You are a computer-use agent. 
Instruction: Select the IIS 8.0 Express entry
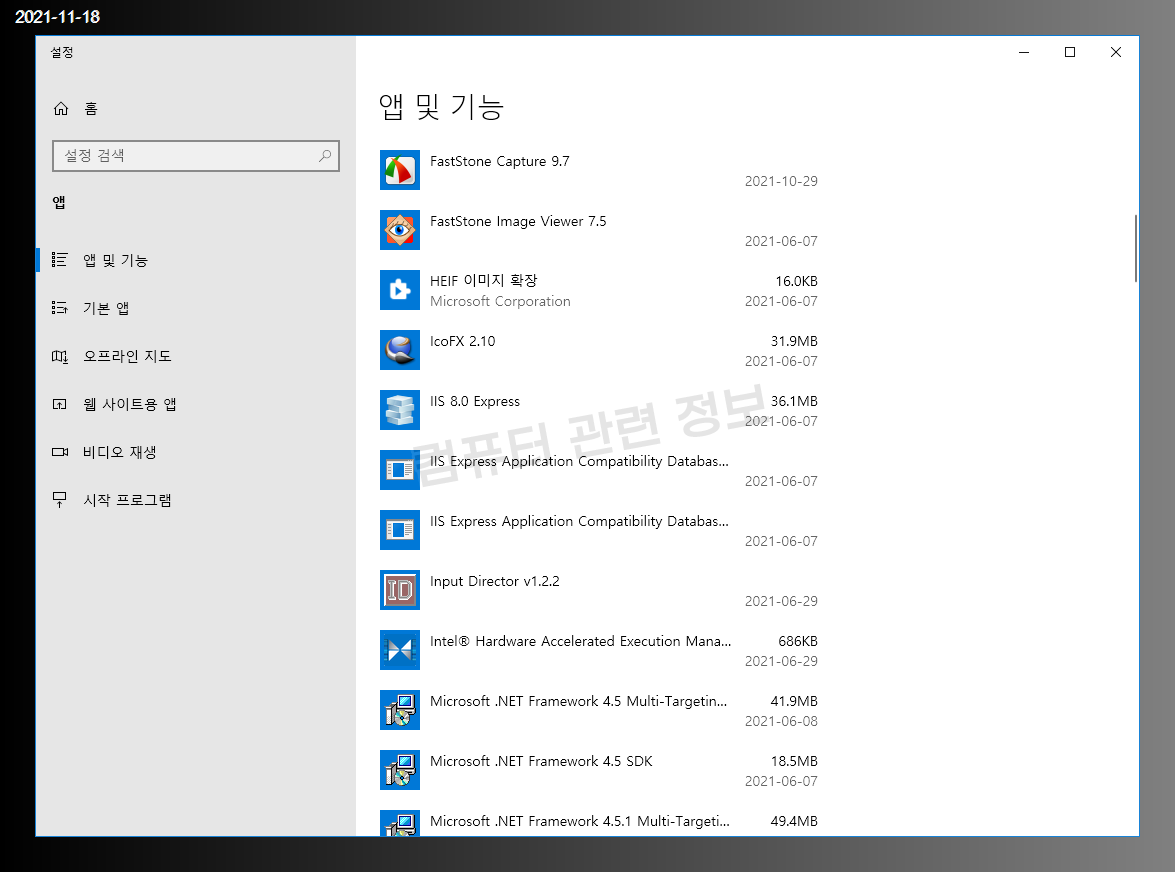[x=475, y=401]
